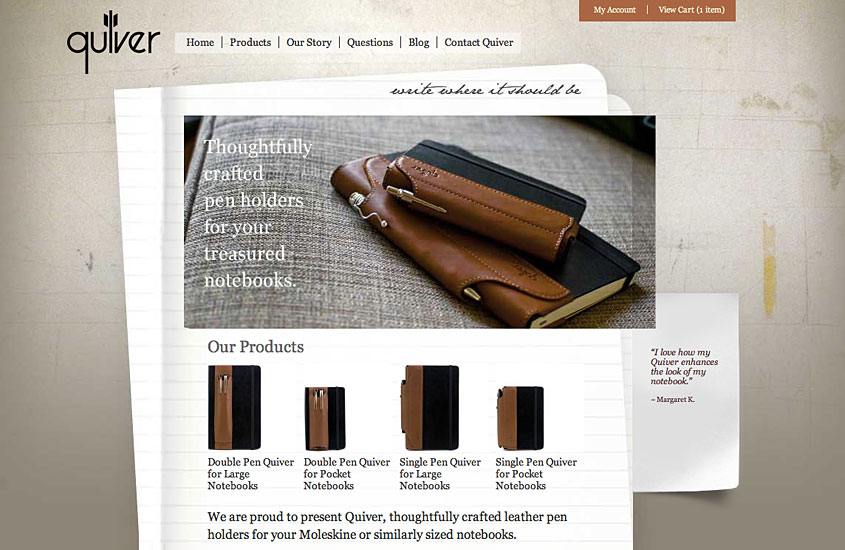The height and width of the screenshot is (550, 845).
Task: Open the Home menu item
Action: click(200, 43)
